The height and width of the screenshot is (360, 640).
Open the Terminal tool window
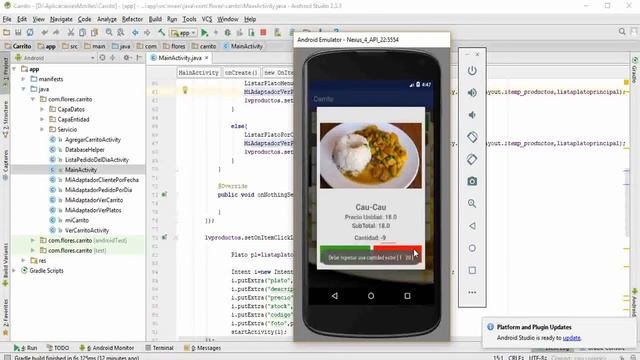(160, 348)
